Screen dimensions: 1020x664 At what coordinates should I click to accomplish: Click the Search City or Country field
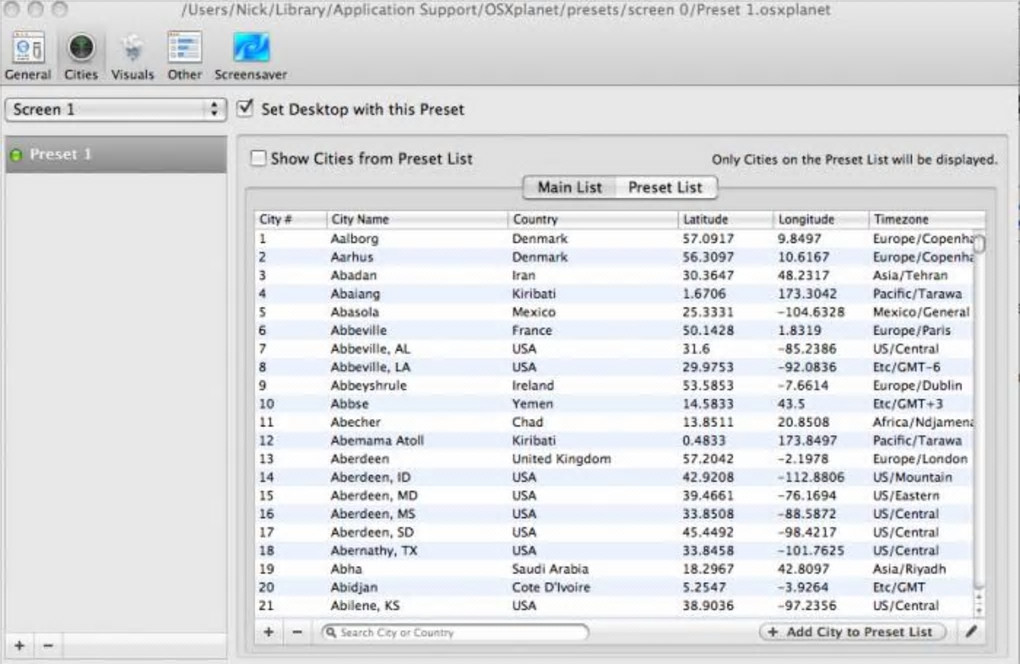coord(455,632)
